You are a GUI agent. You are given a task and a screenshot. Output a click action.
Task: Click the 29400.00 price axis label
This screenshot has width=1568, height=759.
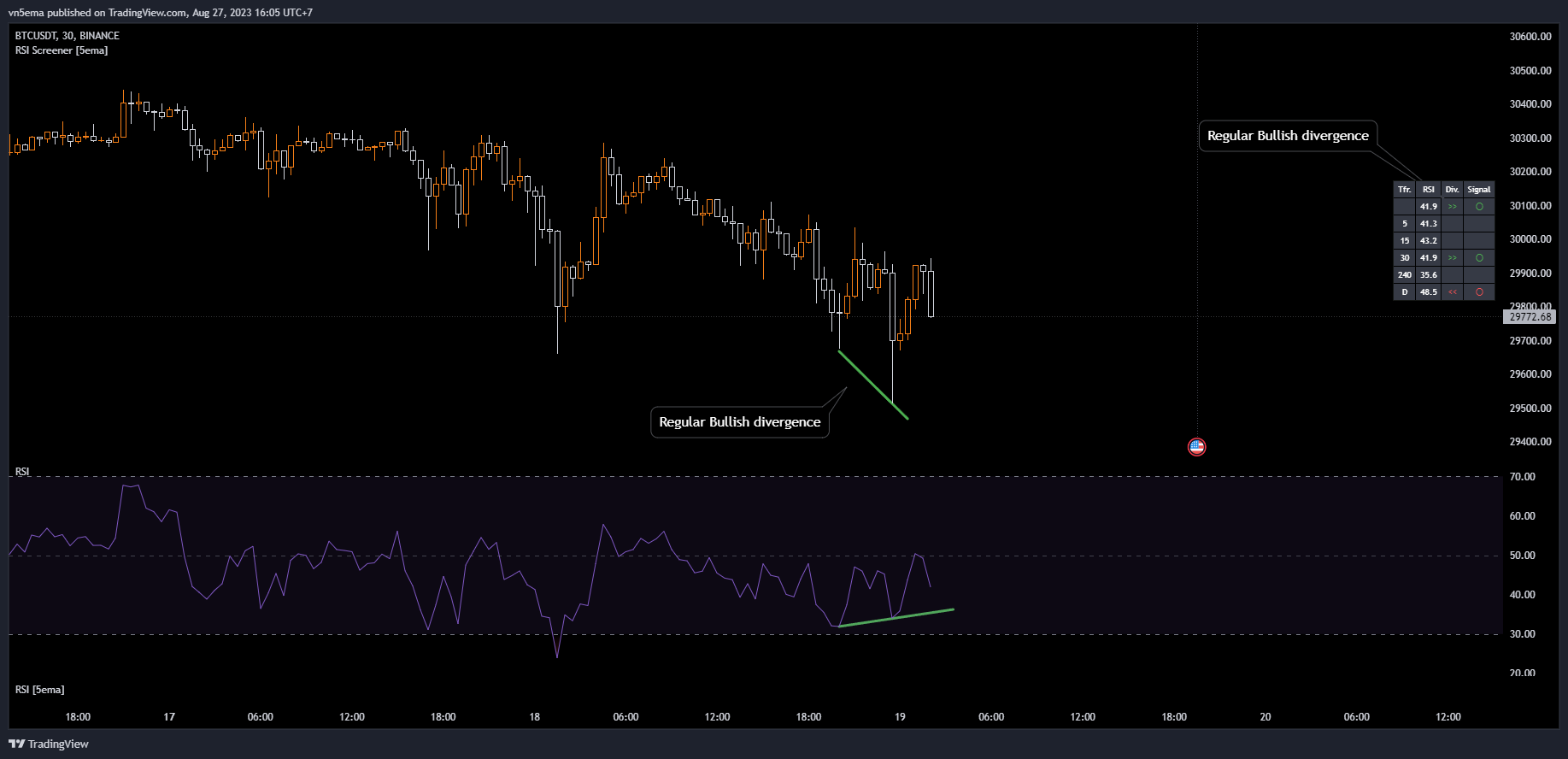[x=1530, y=442]
